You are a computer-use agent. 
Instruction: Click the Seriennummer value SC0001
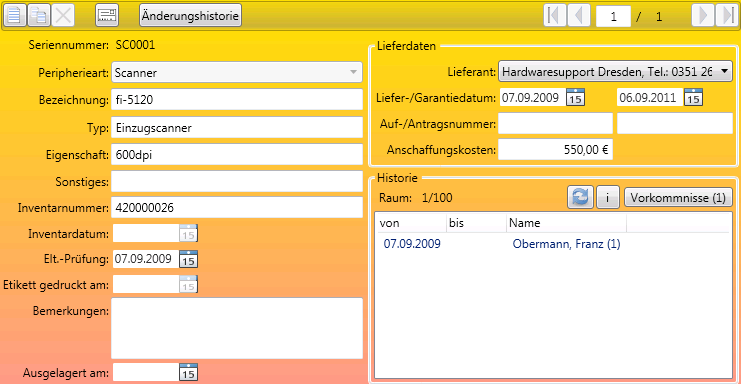(135, 45)
